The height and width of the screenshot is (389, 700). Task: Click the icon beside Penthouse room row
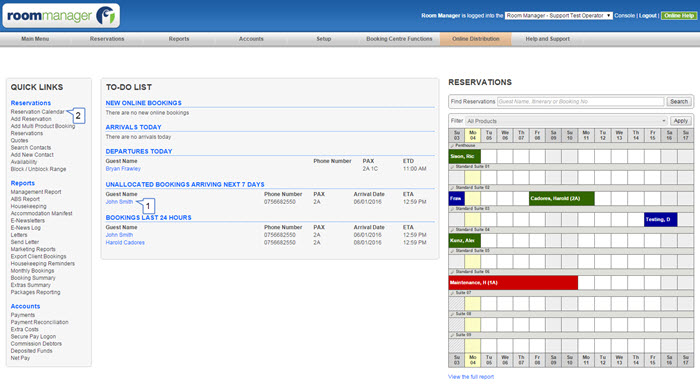pyautogui.click(x=452, y=146)
